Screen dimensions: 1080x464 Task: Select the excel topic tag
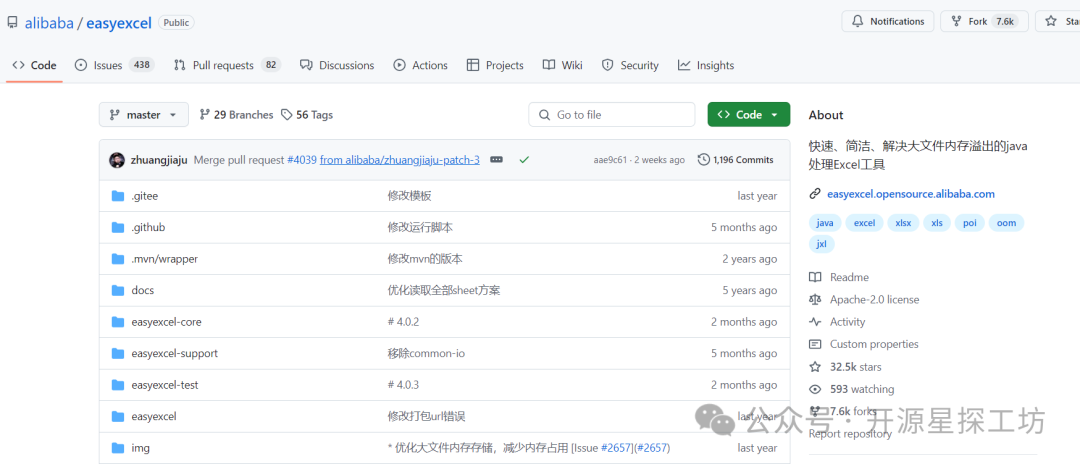[864, 223]
